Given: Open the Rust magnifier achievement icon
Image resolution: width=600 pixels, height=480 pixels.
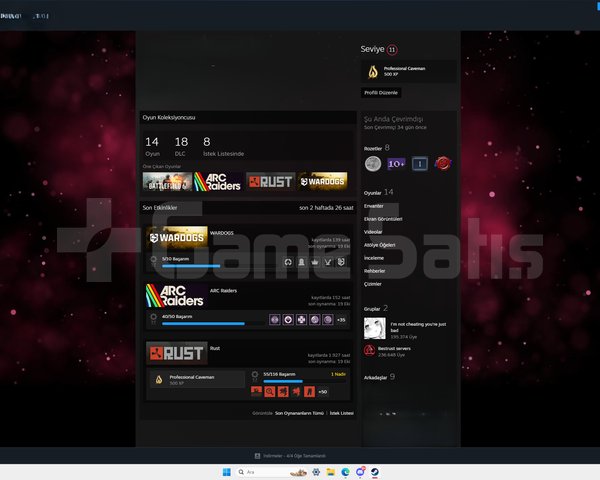Looking at the screenshot, I should pos(270,392).
